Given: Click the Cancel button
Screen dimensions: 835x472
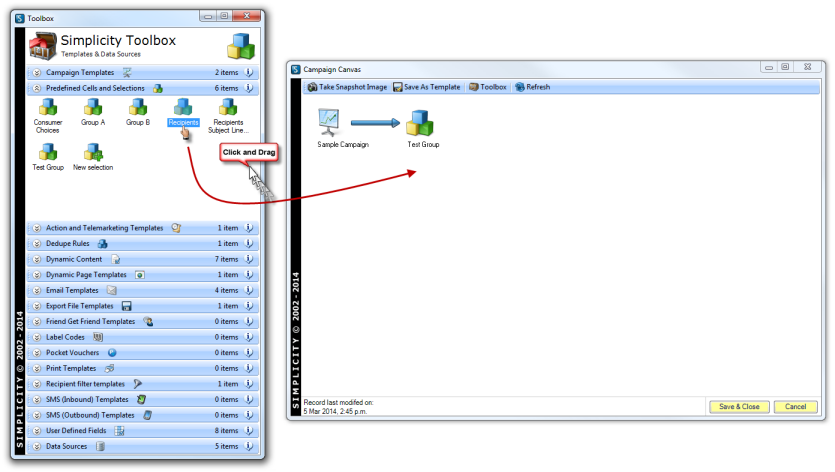Looking at the screenshot, I should tap(795, 407).
